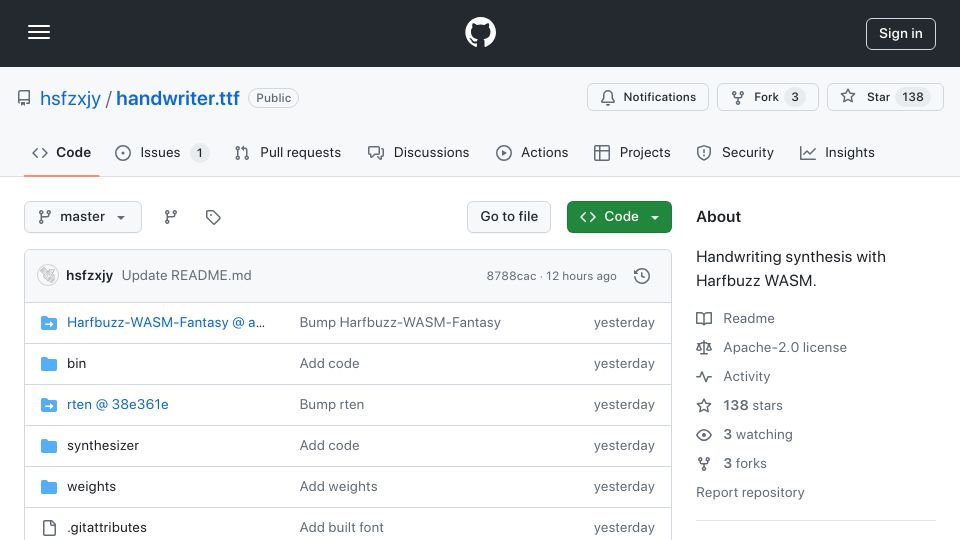Image resolution: width=960 pixels, height=540 pixels.
Task: Open the Insights tab
Action: tap(837, 152)
